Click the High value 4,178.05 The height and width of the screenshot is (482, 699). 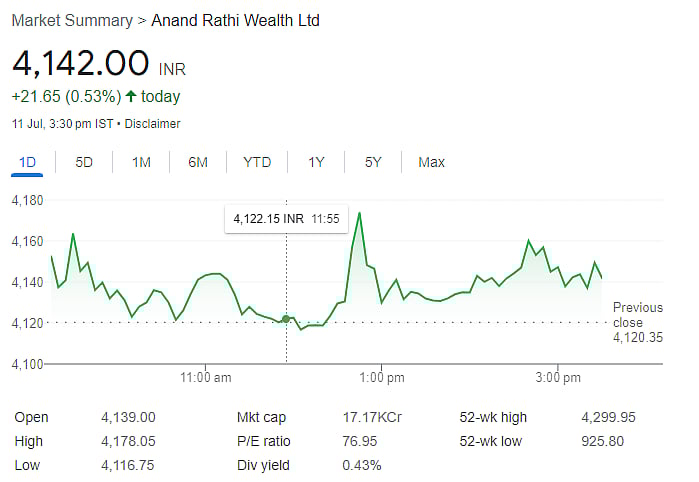click(128, 441)
